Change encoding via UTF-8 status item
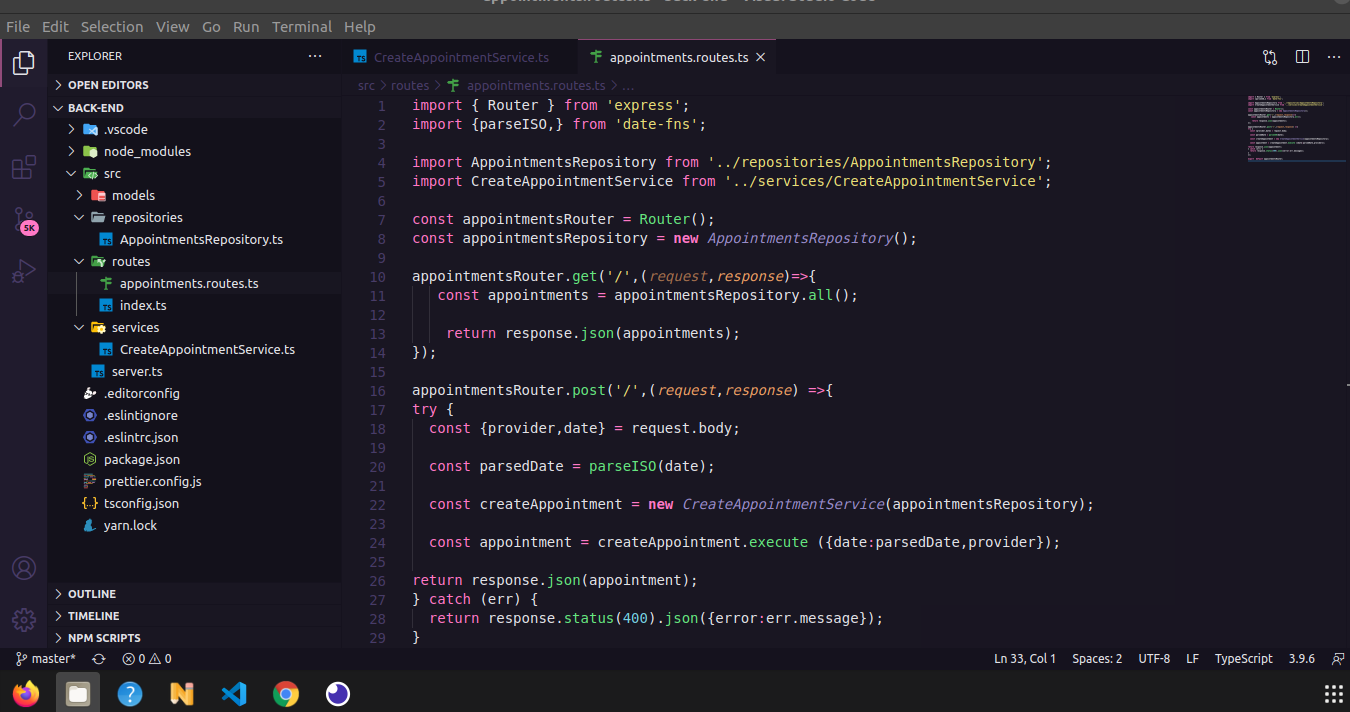The width and height of the screenshot is (1350, 712). point(1153,659)
